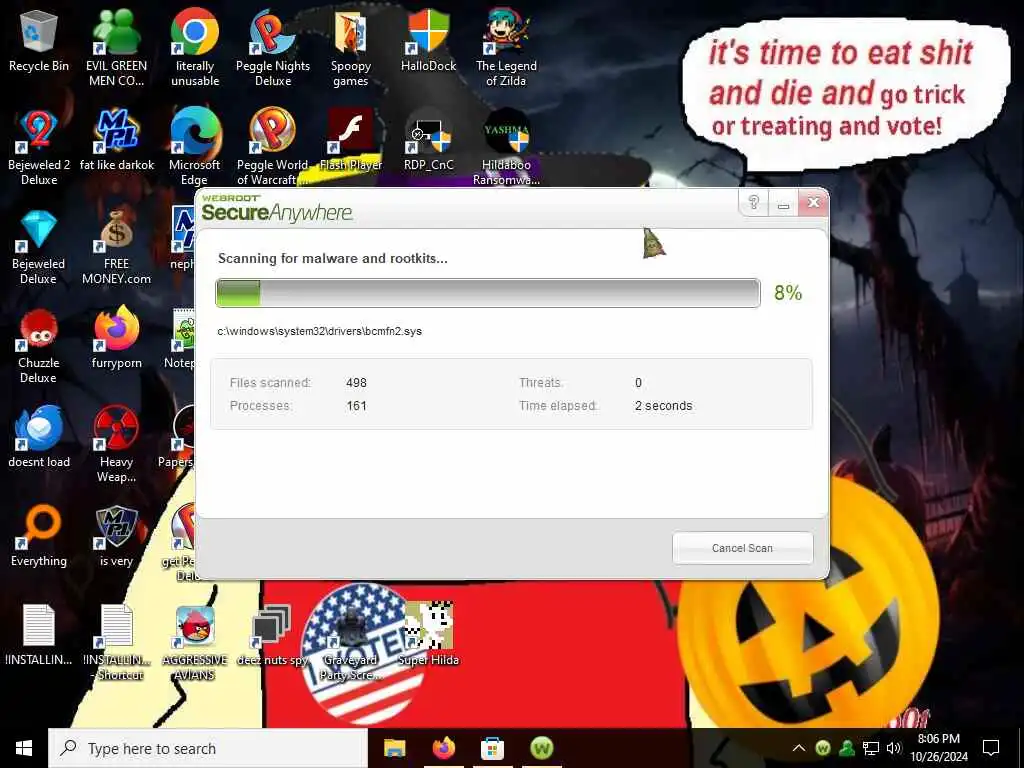Open the Graveyard Party Screensaver shortcut

pyautogui.click(x=351, y=643)
